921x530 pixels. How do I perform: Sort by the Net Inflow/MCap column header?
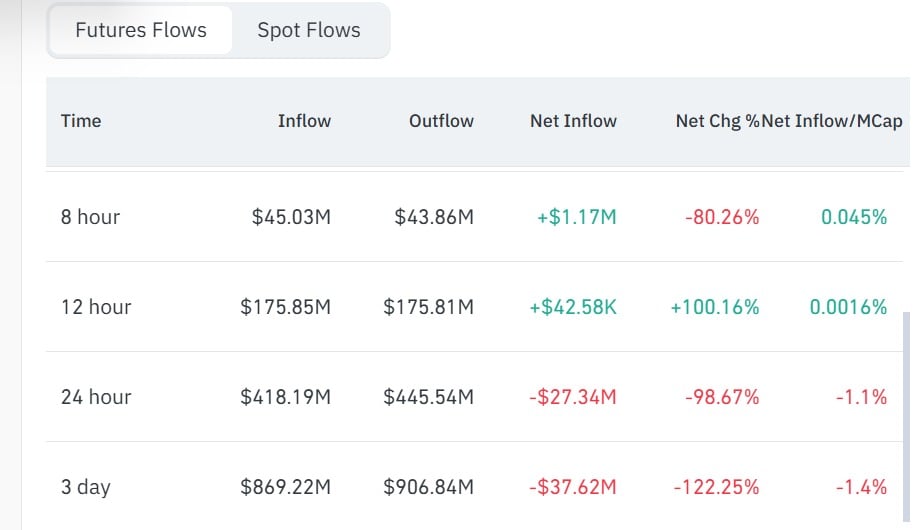(x=832, y=121)
